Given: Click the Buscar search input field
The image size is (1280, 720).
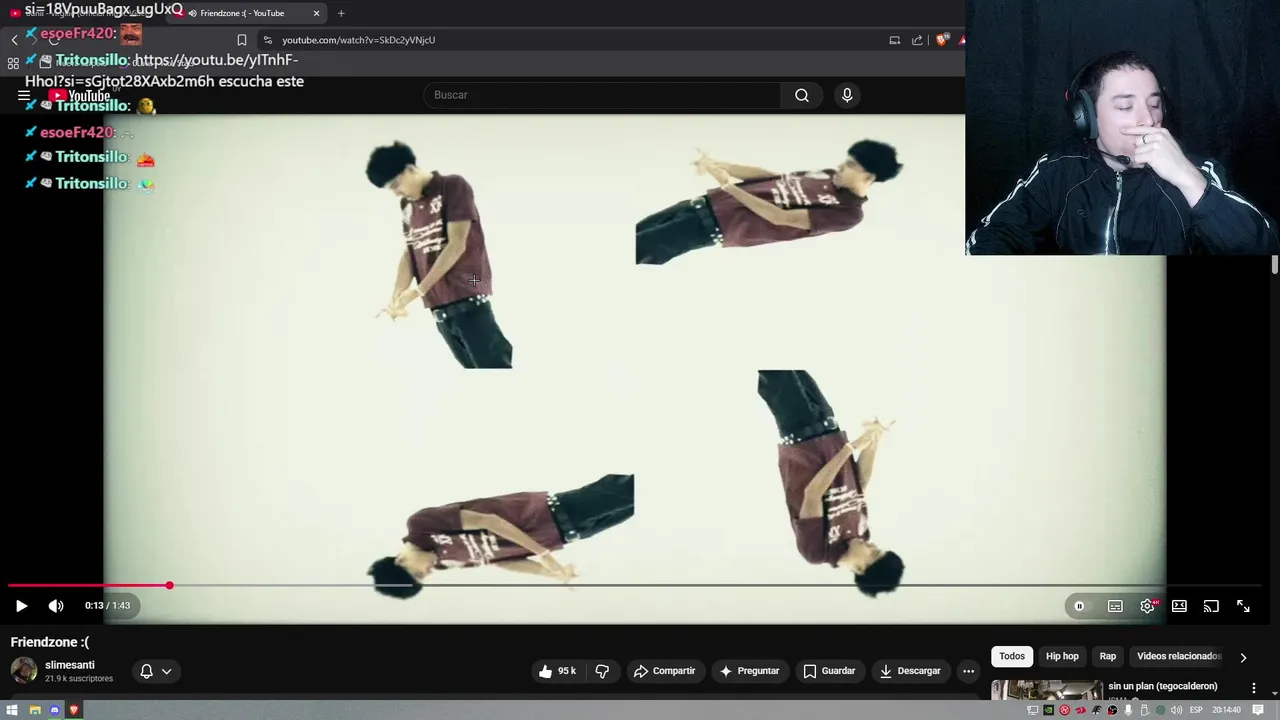Looking at the screenshot, I should 603,95.
